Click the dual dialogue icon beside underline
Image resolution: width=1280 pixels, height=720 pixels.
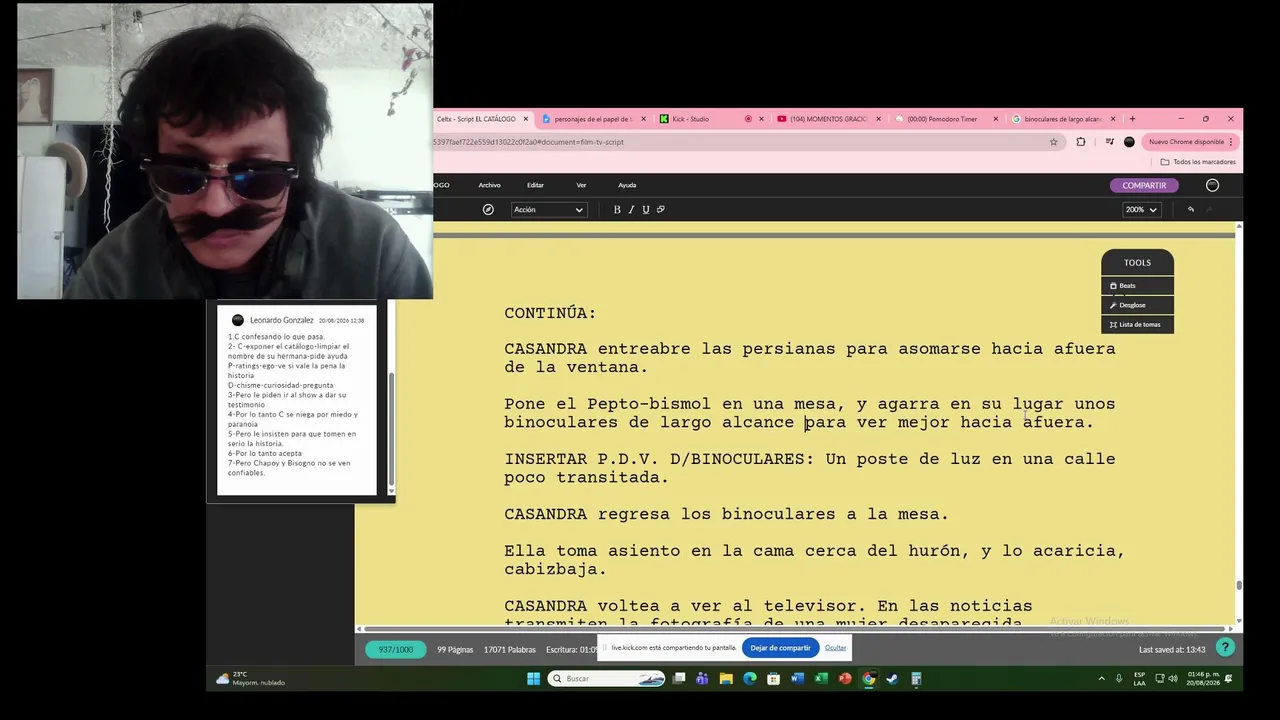[661, 210]
